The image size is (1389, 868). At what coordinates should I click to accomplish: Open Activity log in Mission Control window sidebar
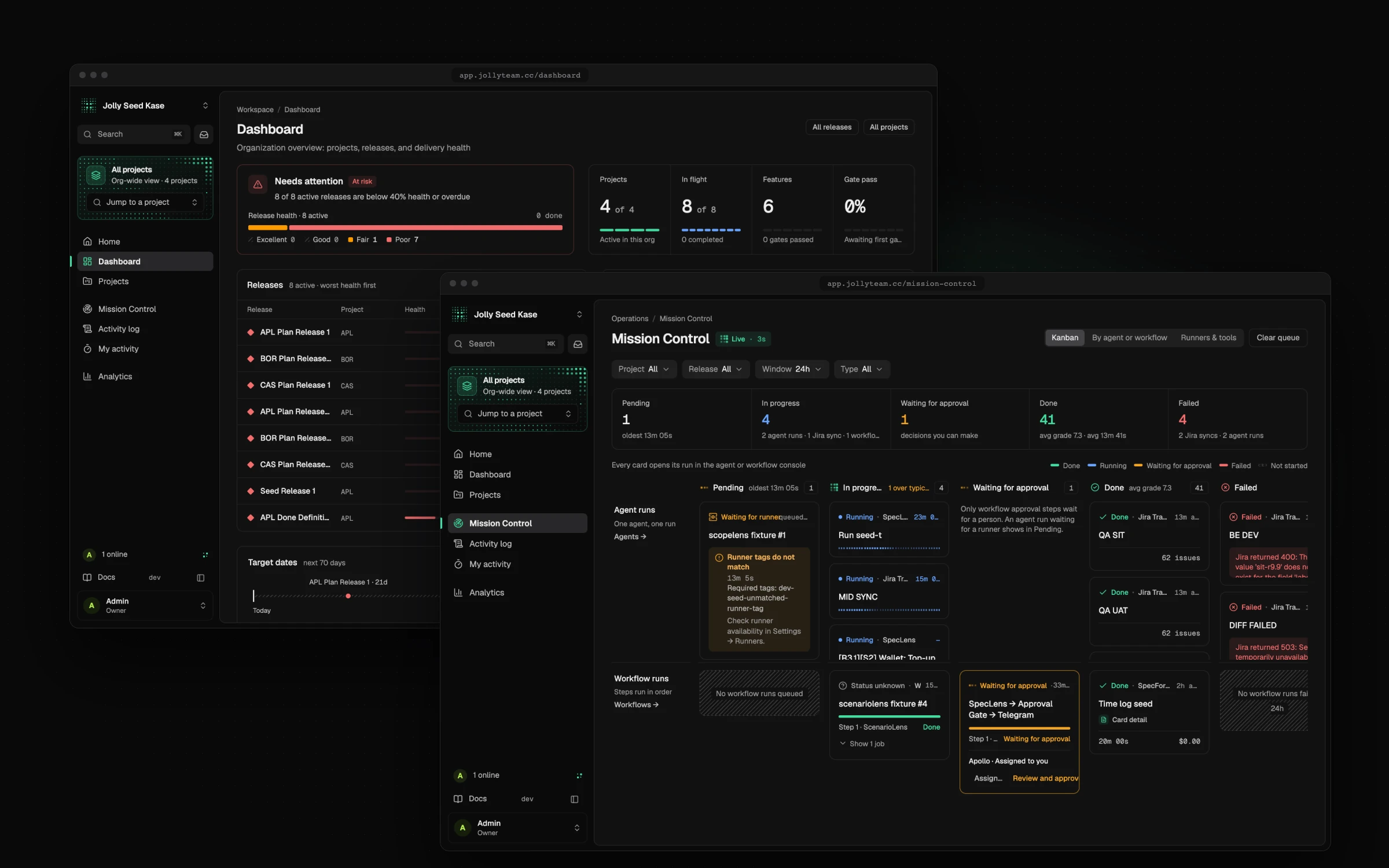(x=517, y=544)
